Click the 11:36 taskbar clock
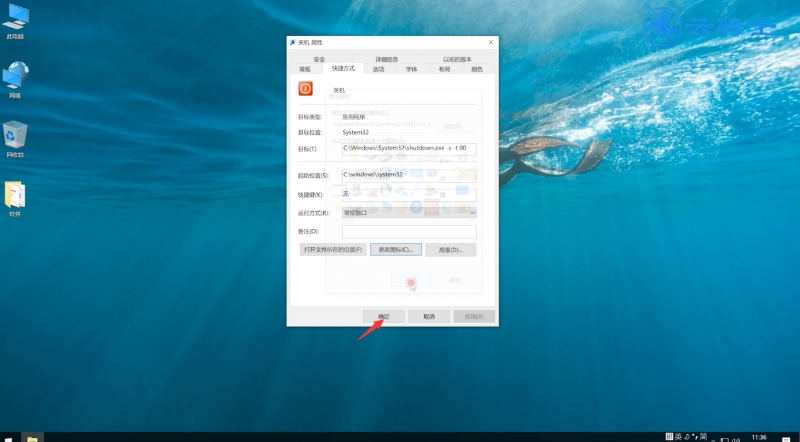 759,437
